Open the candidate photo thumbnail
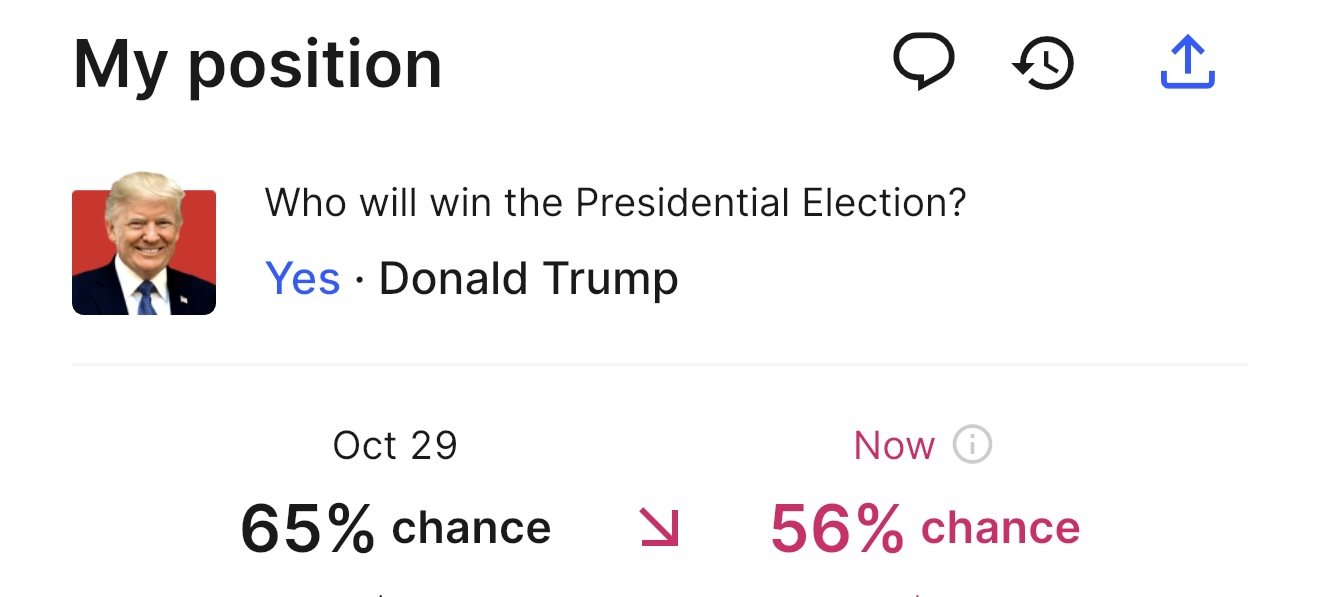Image resolution: width=1320 pixels, height=597 pixels. (x=144, y=243)
